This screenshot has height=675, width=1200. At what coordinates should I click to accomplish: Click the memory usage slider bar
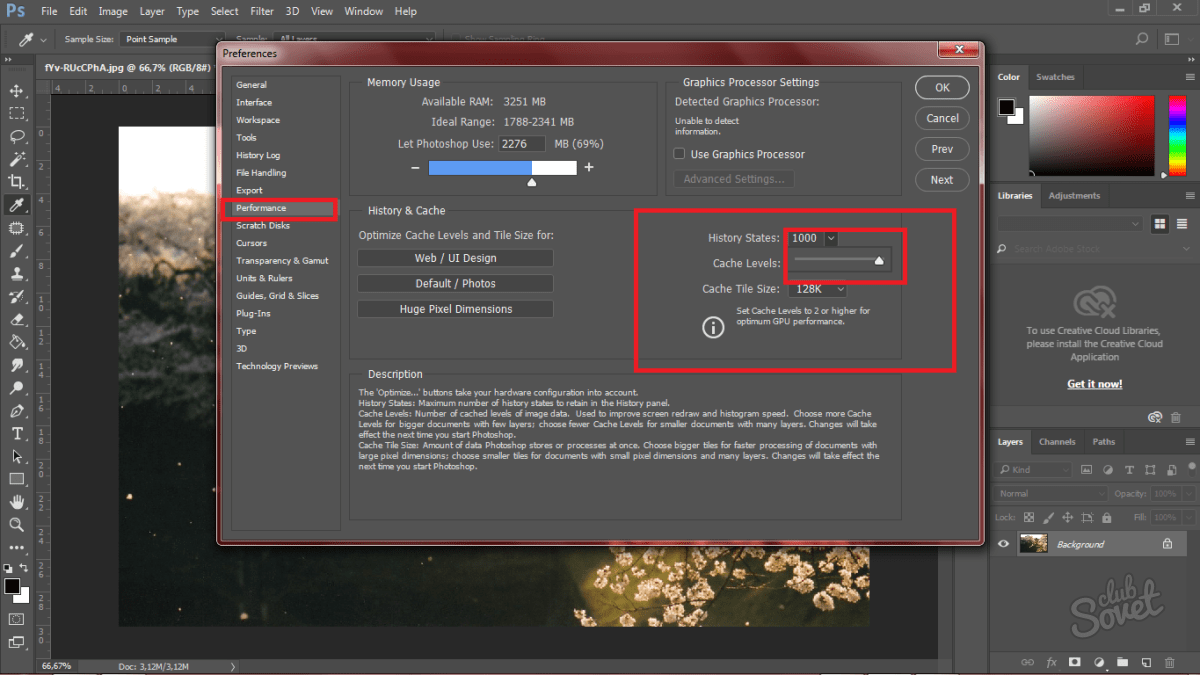pos(502,168)
